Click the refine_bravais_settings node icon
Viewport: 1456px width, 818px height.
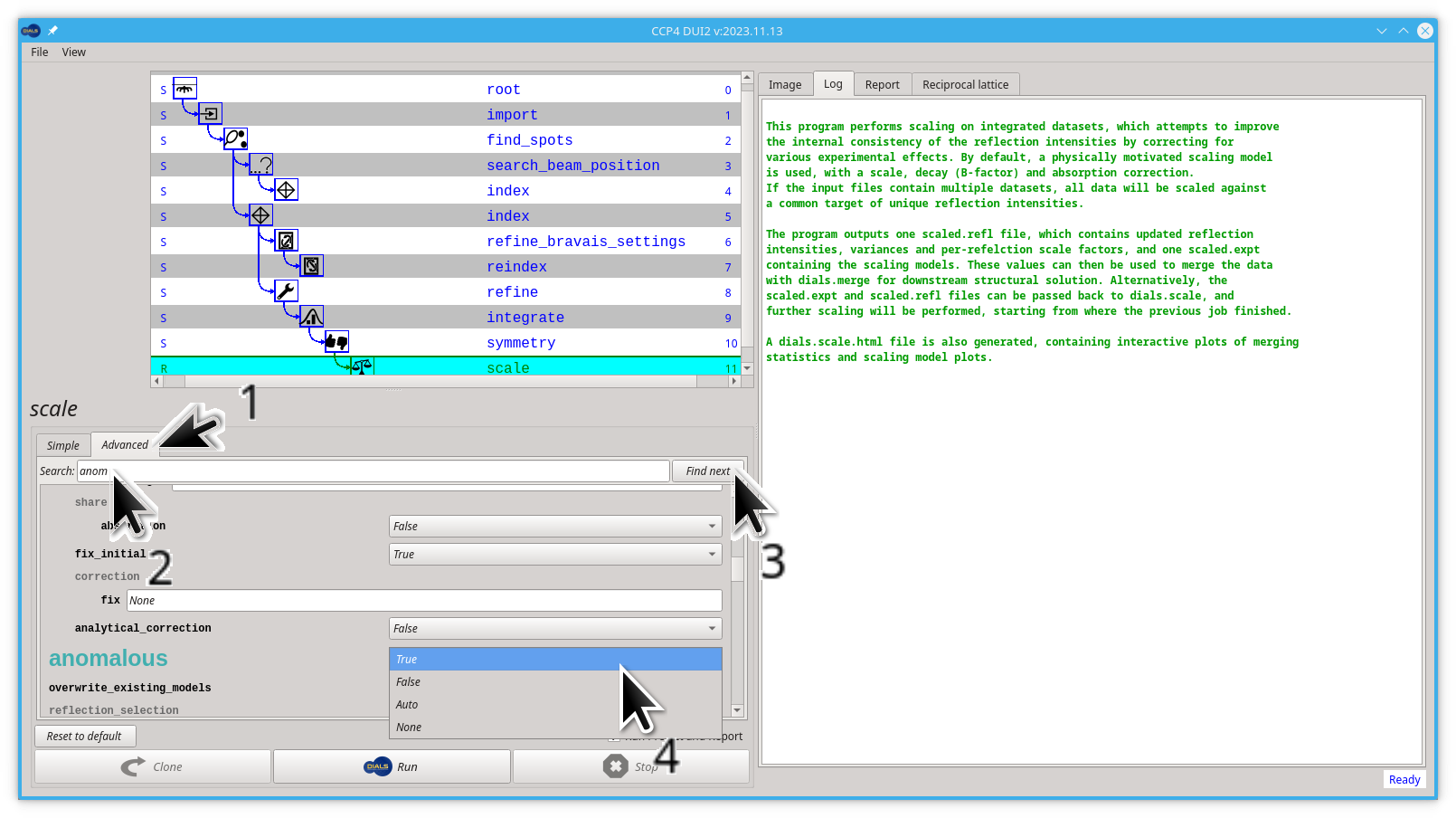click(286, 241)
